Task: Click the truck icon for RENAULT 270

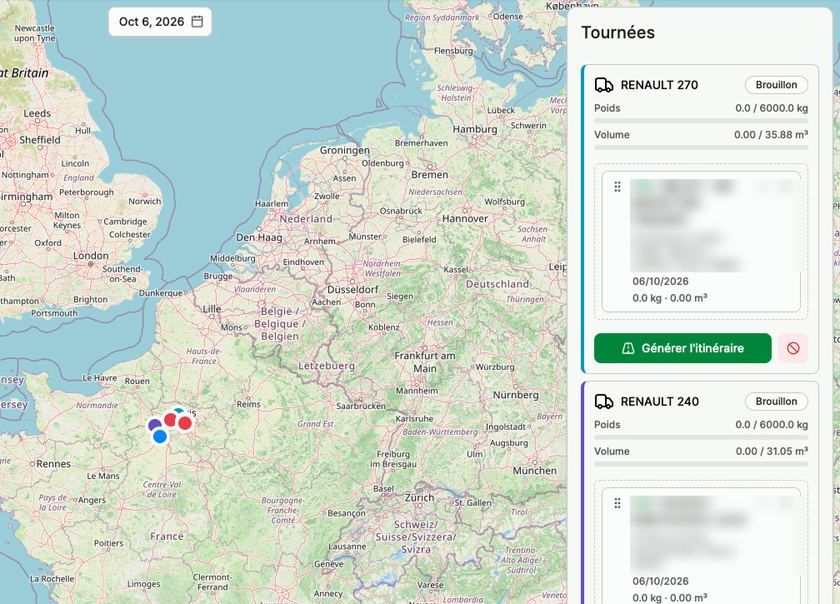Action: click(x=604, y=85)
